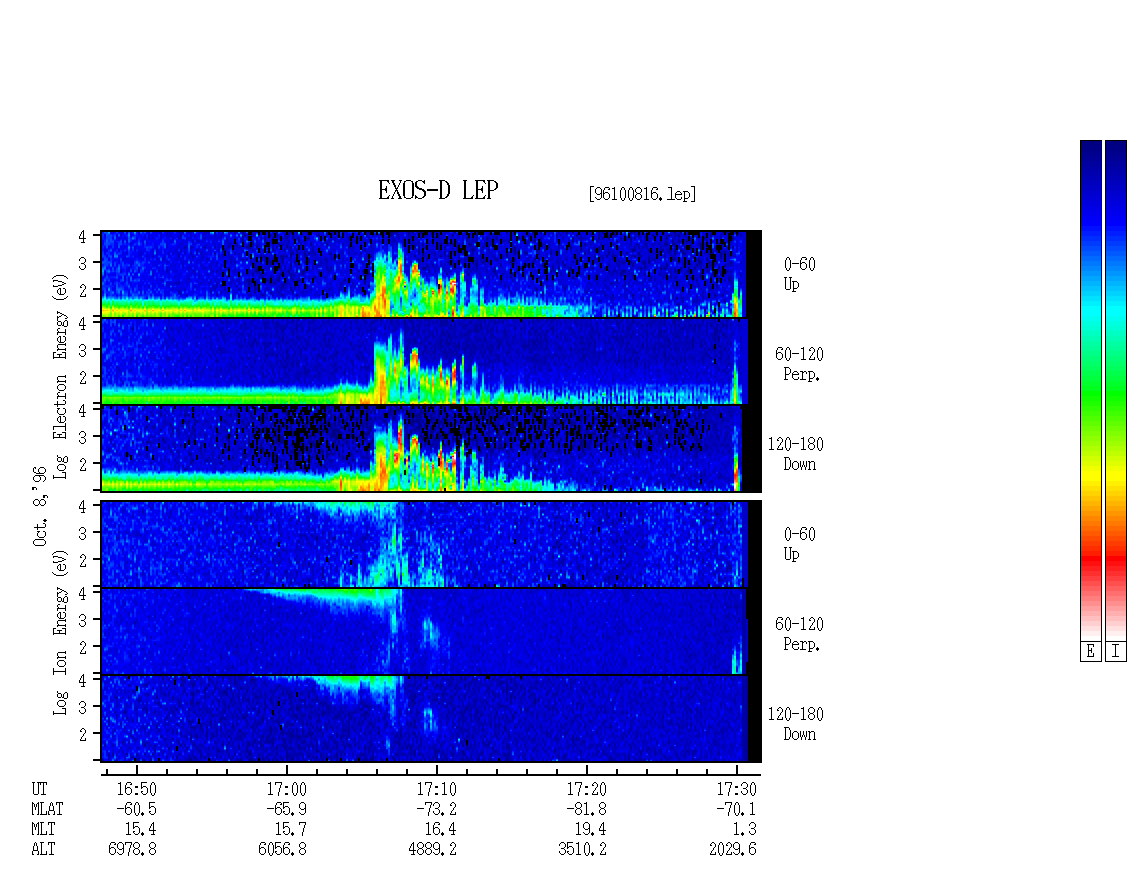This screenshot has width=1130, height=875.
Task: Click the ion "120-180 Down" pitch angle label
Action: coord(795,724)
